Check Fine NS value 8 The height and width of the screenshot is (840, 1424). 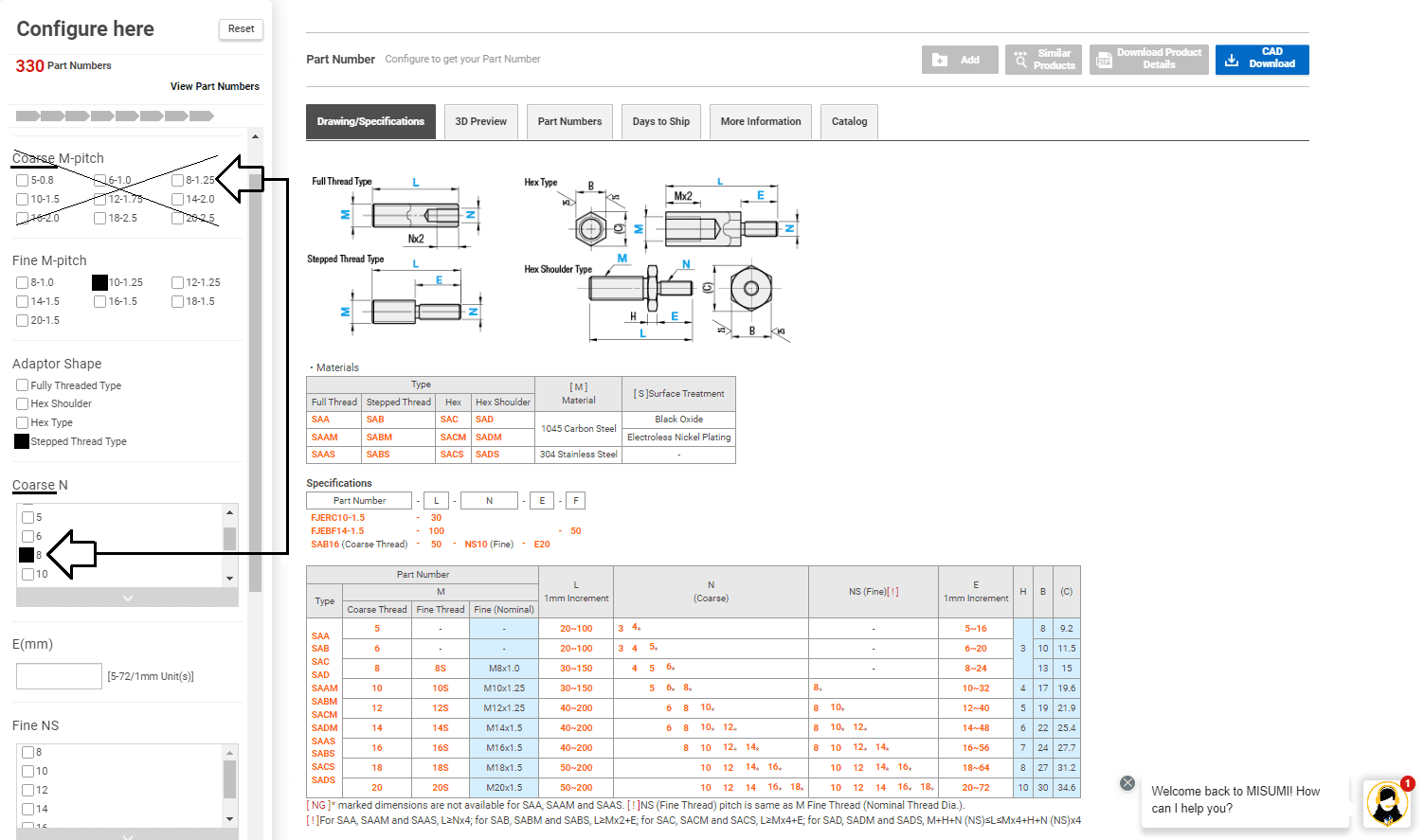click(x=28, y=752)
